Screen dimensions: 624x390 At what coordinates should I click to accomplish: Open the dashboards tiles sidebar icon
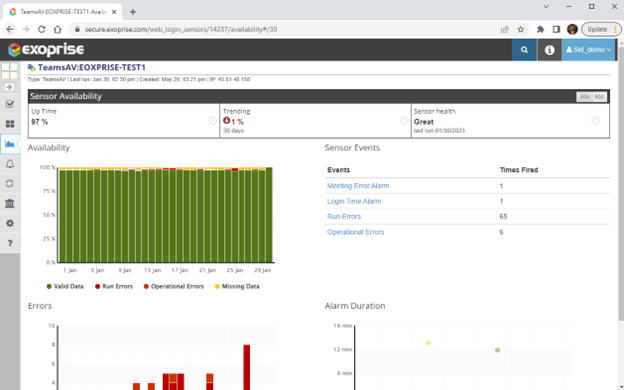coord(10,124)
